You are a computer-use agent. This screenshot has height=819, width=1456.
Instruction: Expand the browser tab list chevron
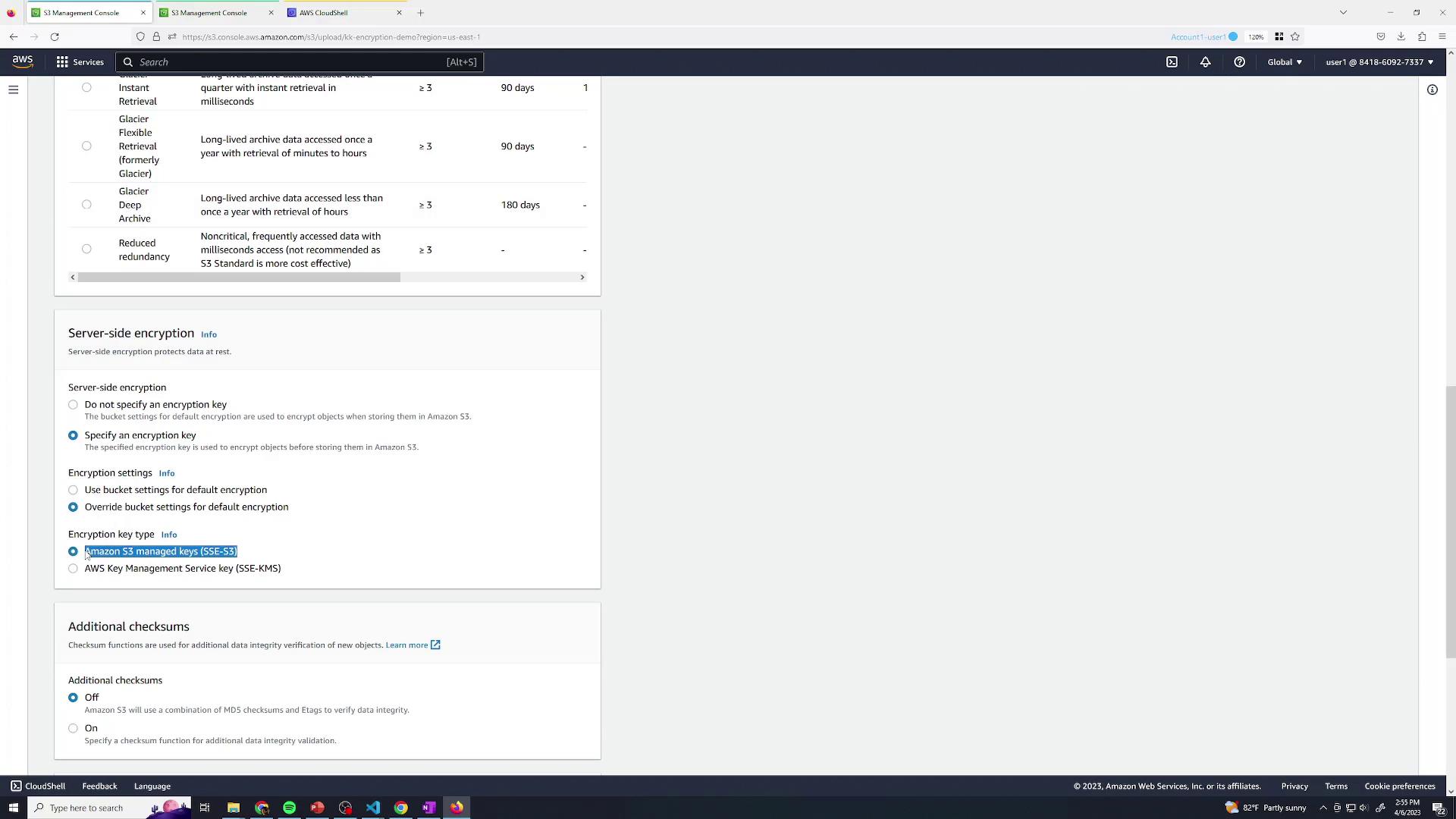pos(1343,12)
